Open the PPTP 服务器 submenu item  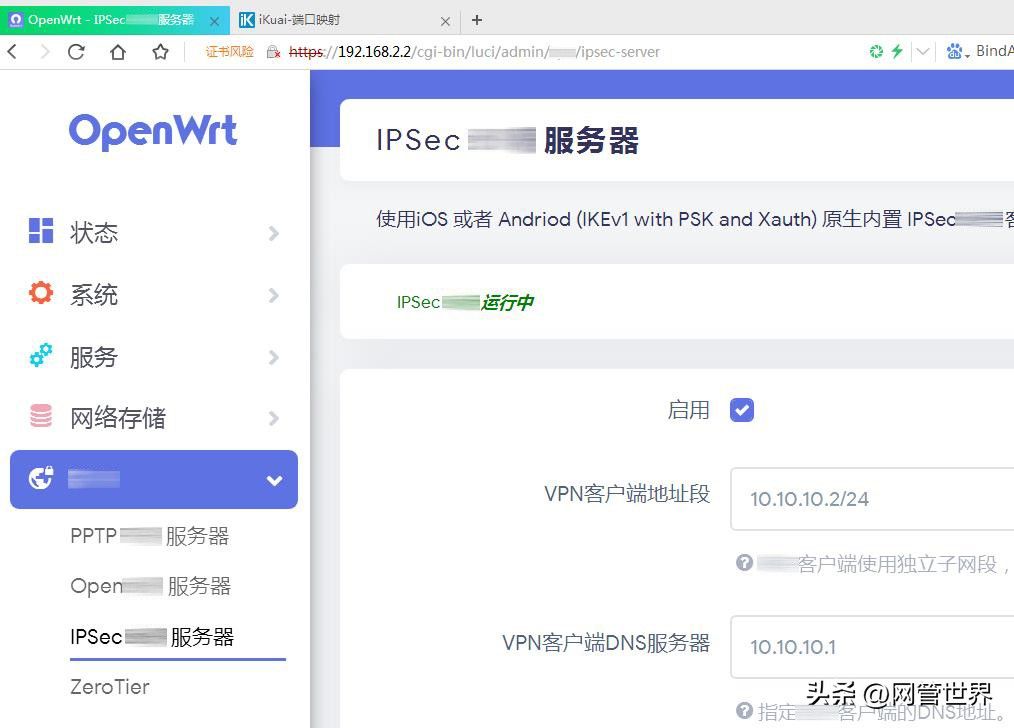[150, 536]
